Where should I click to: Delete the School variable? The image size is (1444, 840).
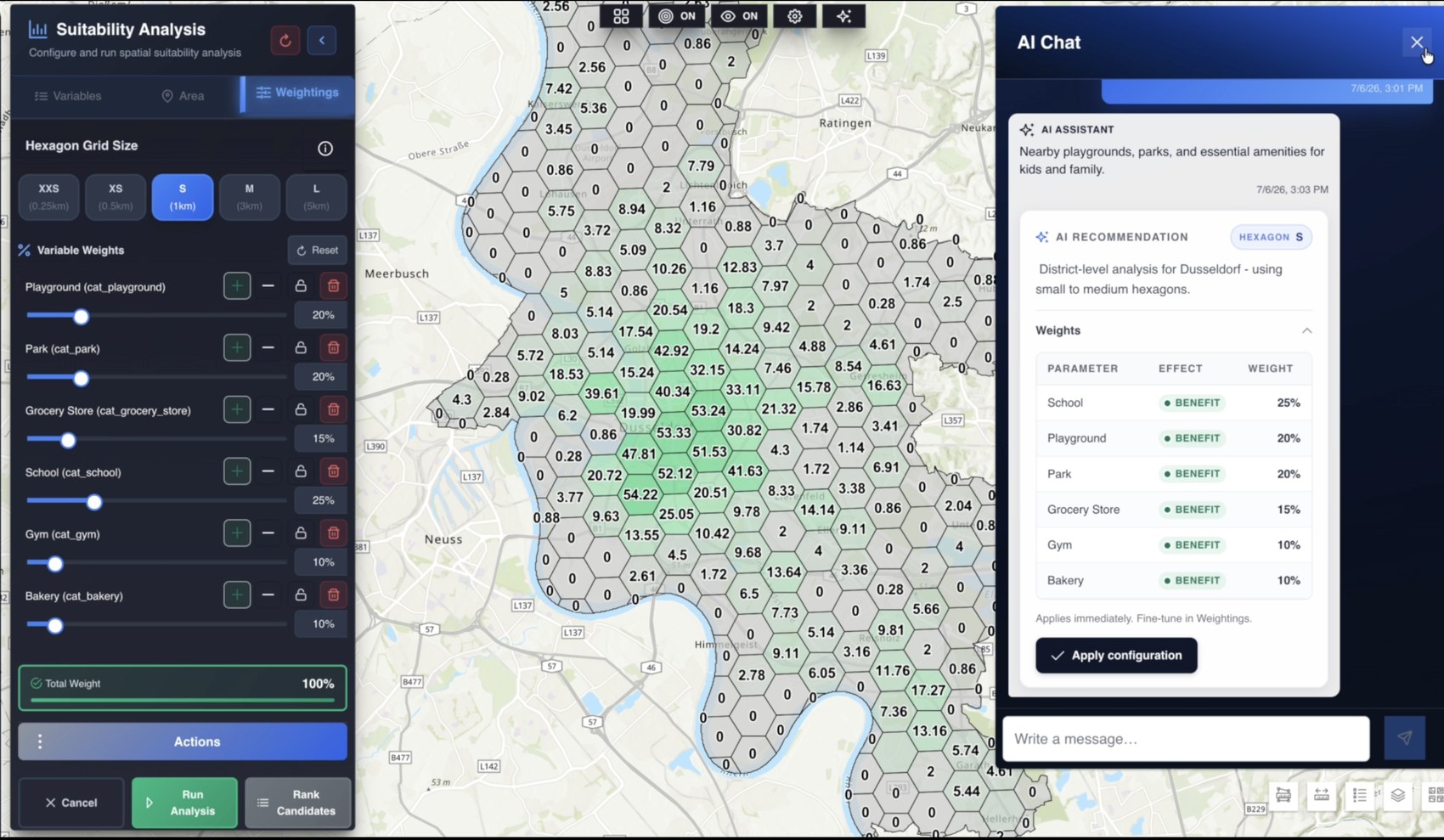[333, 471]
